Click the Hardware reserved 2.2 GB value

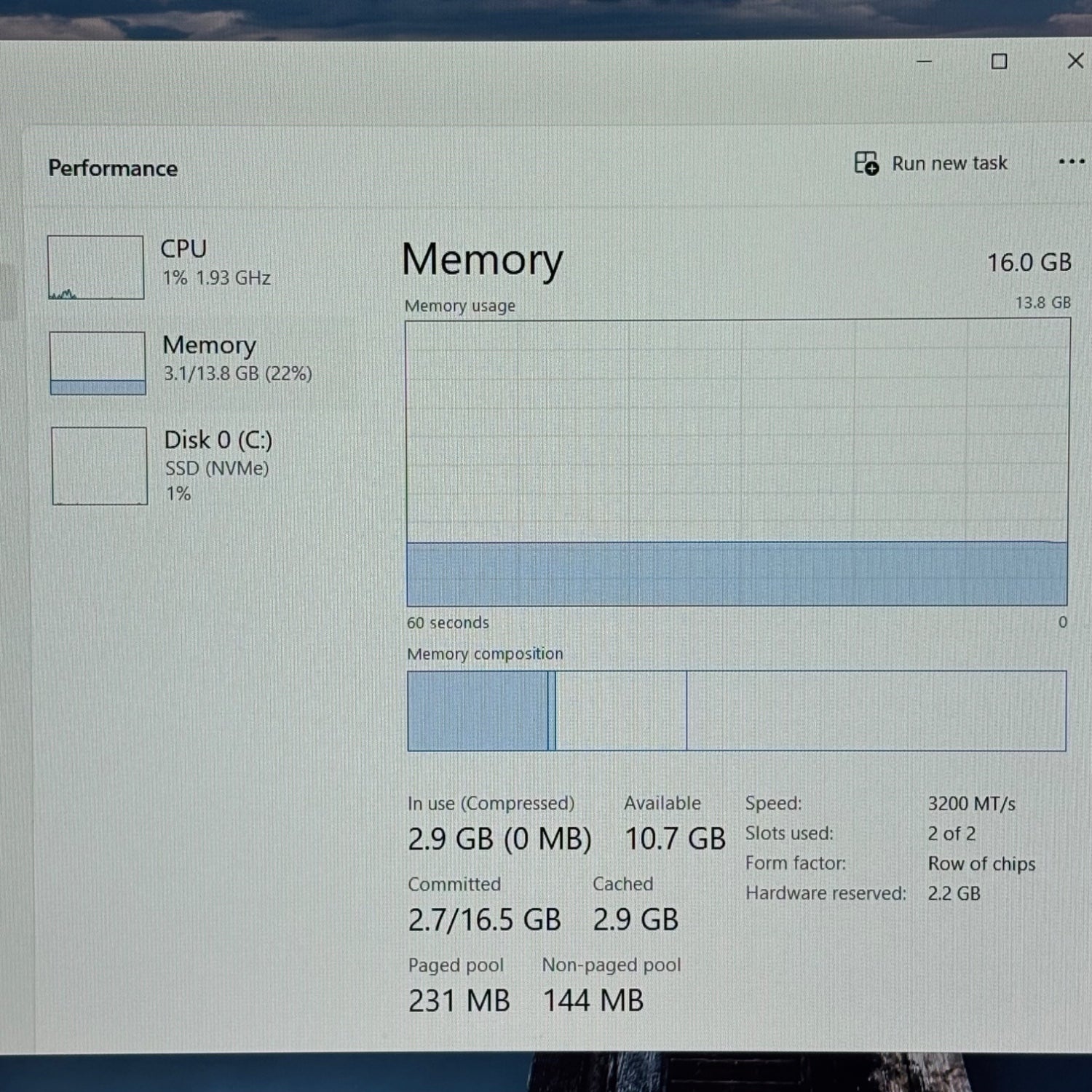tap(954, 893)
